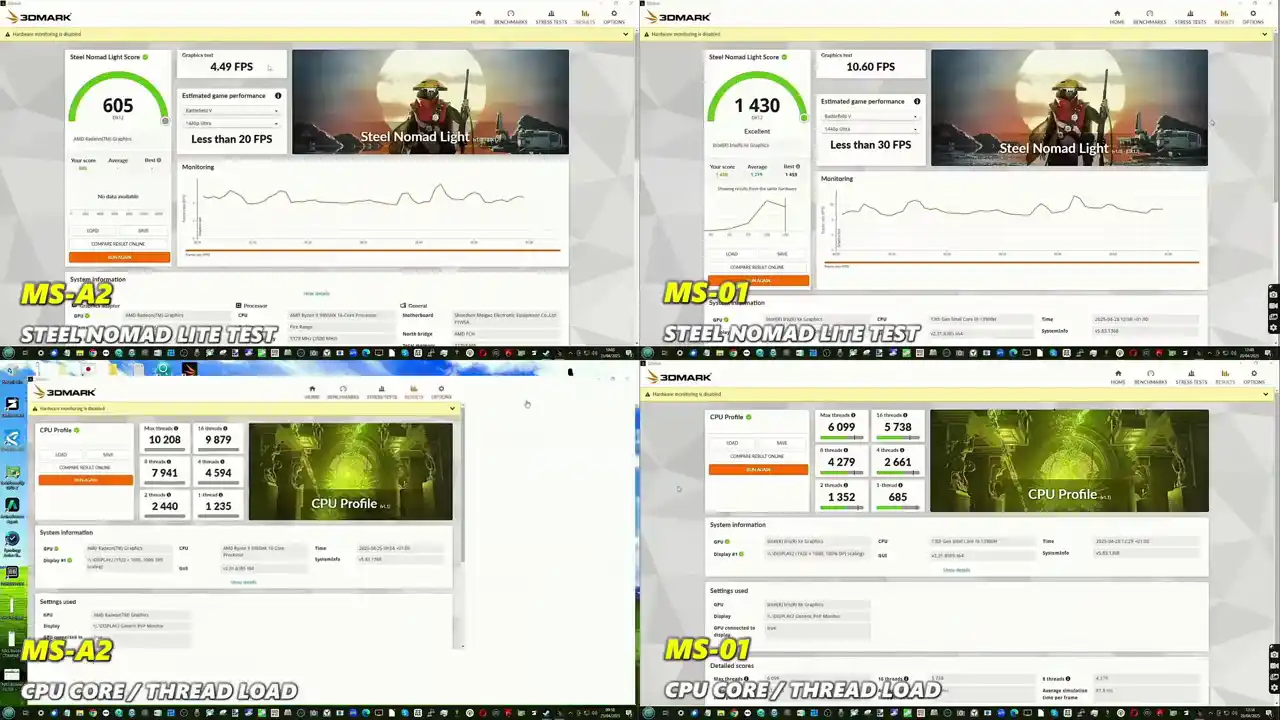Click Windows Start button below the 1 430 score window

tap(647, 352)
